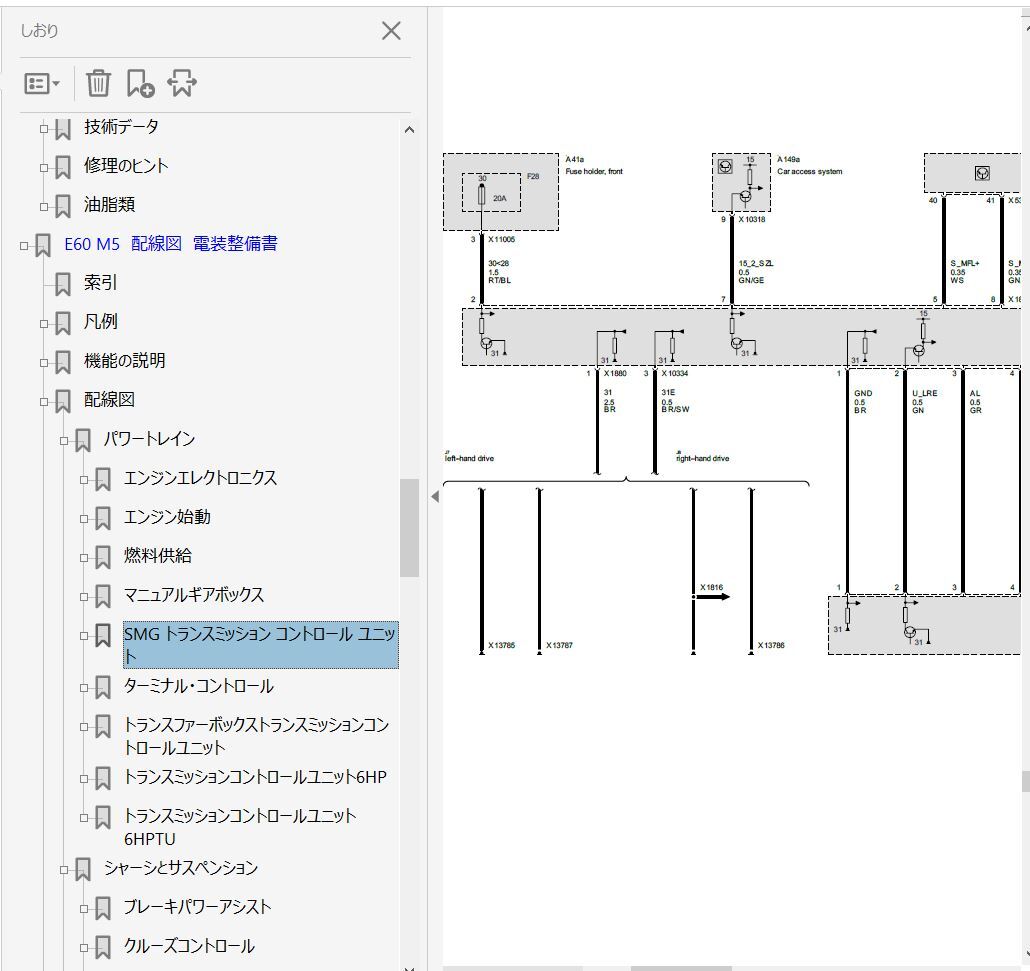
Task: Open the ブレーキパワーアシスト bookmark
Action: point(198,907)
